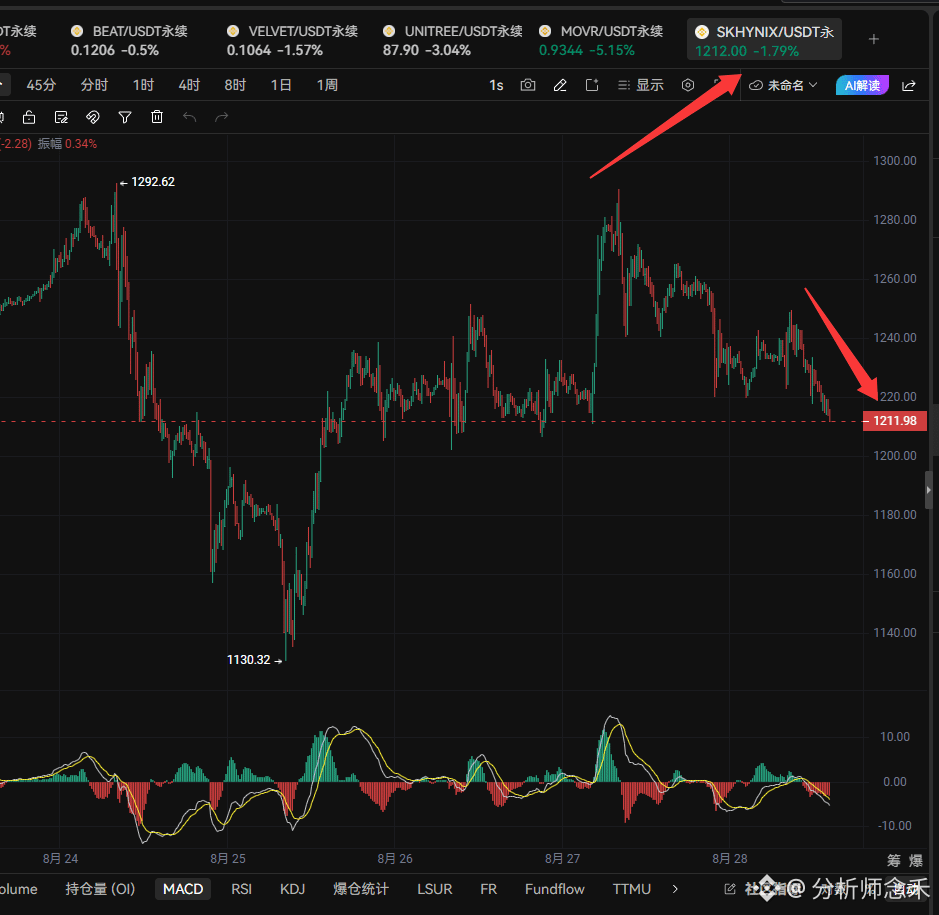Show more indicators with right chevron
The height and width of the screenshot is (915, 939).
pyautogui.click(x=675, y=889)
